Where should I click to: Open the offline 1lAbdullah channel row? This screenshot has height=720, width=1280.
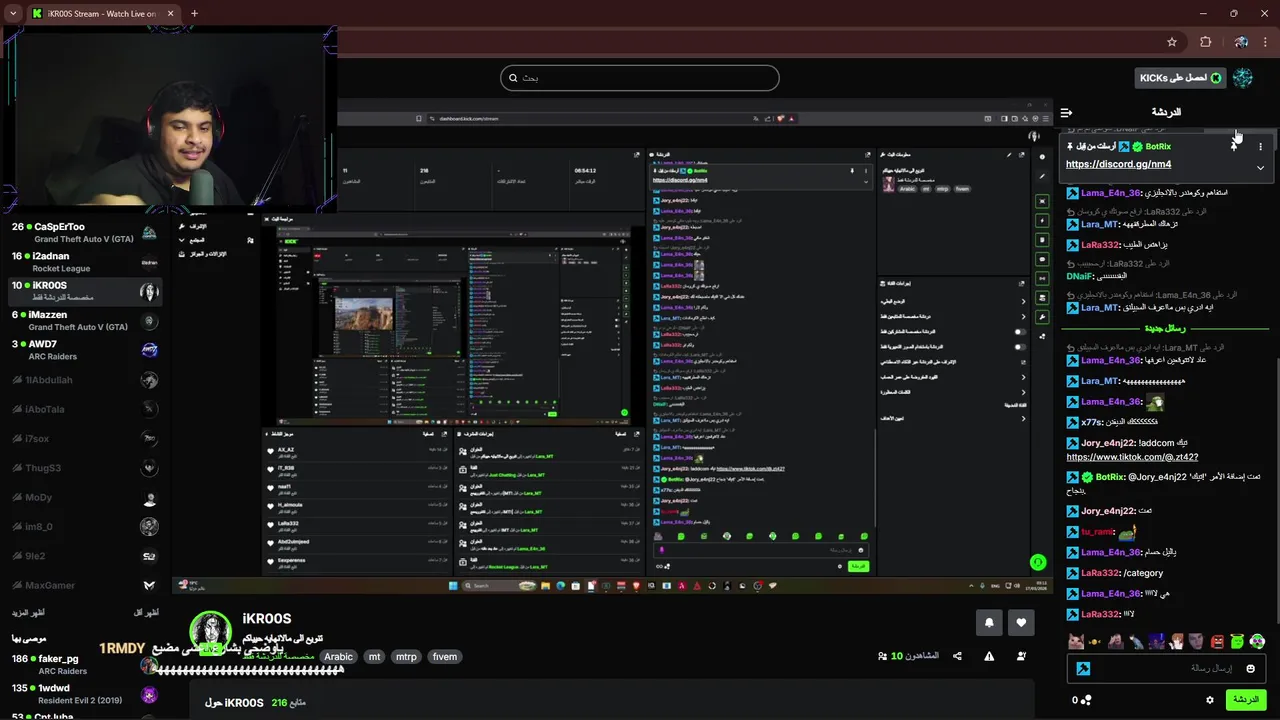[x=85, y=380]
